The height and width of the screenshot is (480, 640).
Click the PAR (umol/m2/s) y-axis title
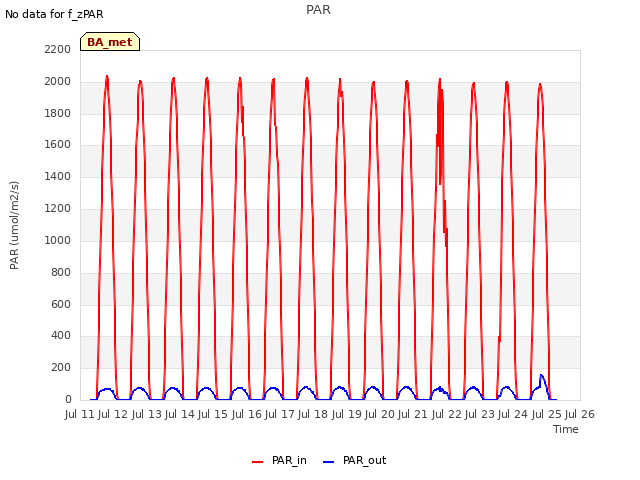pos(14,225)
